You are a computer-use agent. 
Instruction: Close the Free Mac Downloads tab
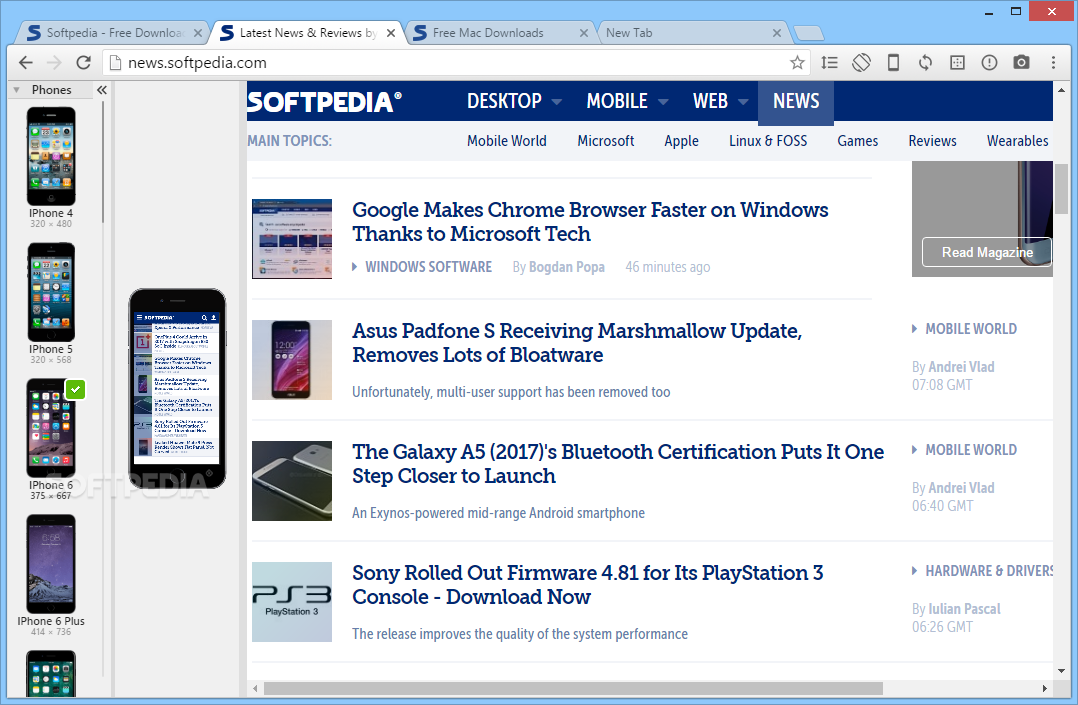tap(584, 33)
